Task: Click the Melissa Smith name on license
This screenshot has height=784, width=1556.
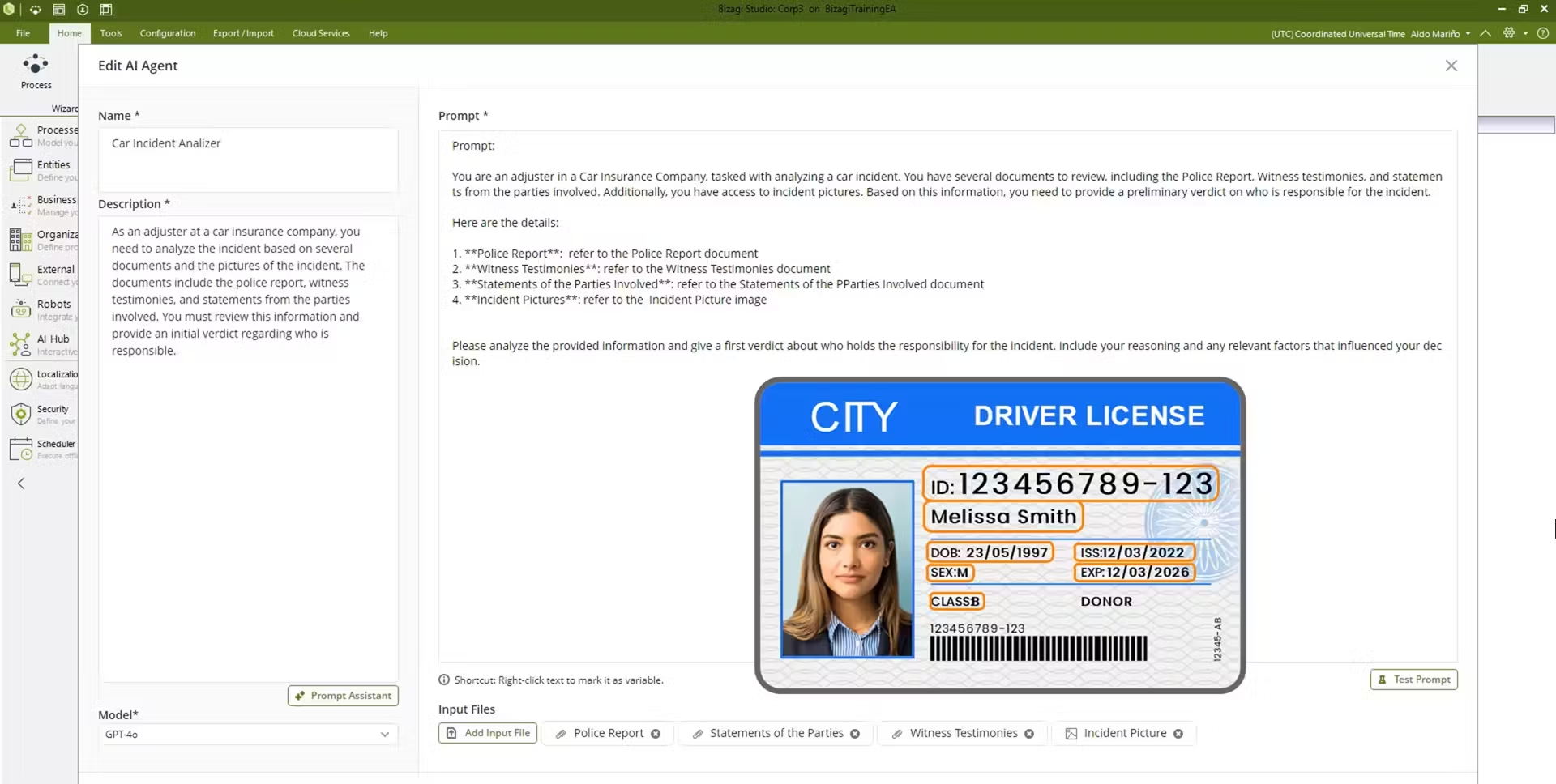Action: [x=1003, y=517]
